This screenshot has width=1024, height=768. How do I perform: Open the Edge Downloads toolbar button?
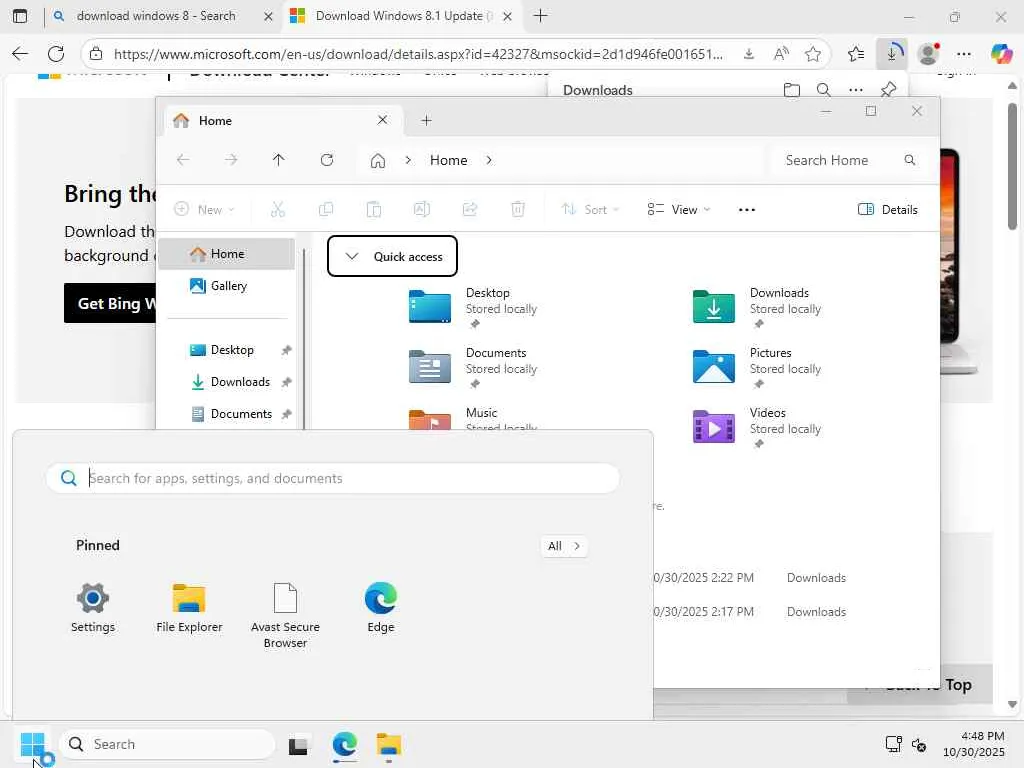click(891, 54)
